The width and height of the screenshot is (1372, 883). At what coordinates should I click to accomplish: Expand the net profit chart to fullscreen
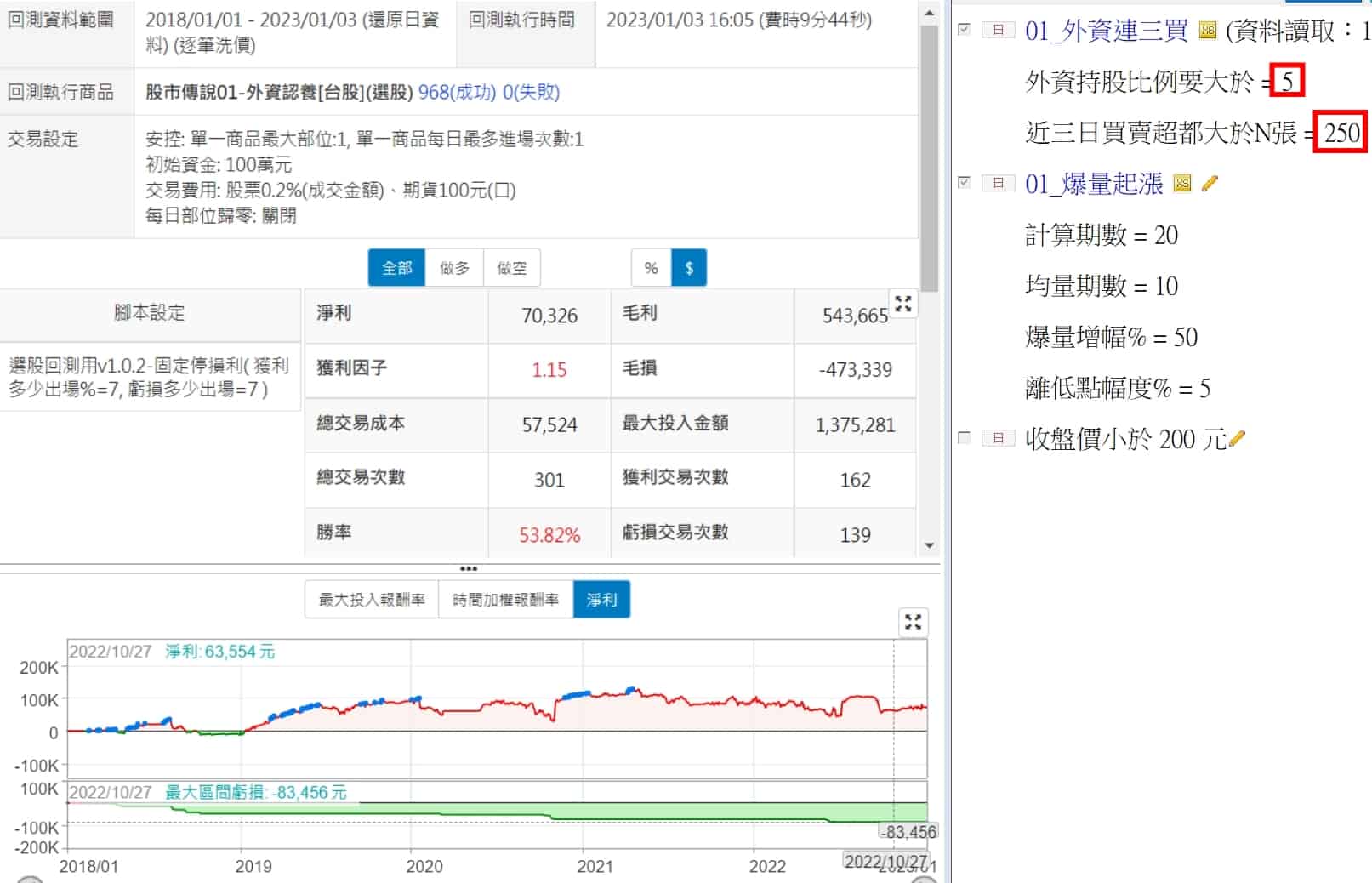[913, 623]
